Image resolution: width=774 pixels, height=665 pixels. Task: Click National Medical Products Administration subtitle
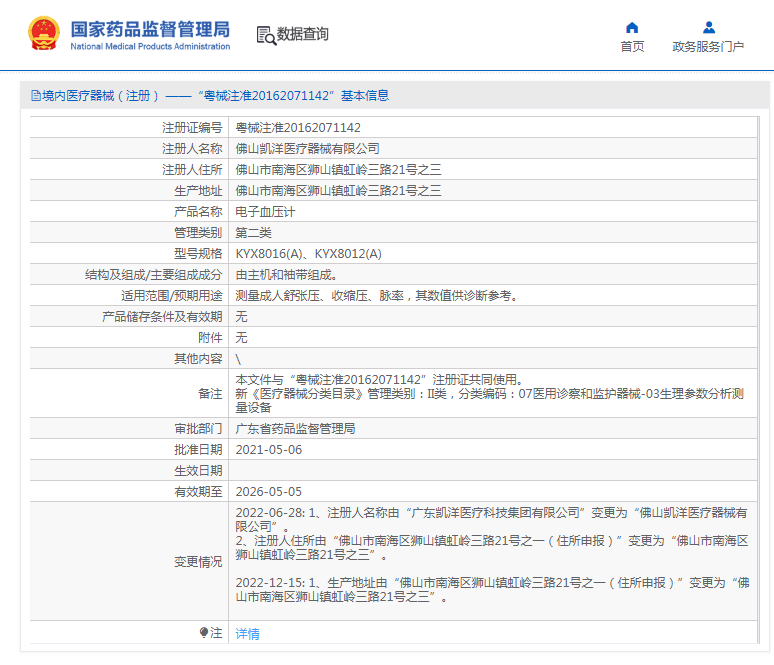pos(150,46)
